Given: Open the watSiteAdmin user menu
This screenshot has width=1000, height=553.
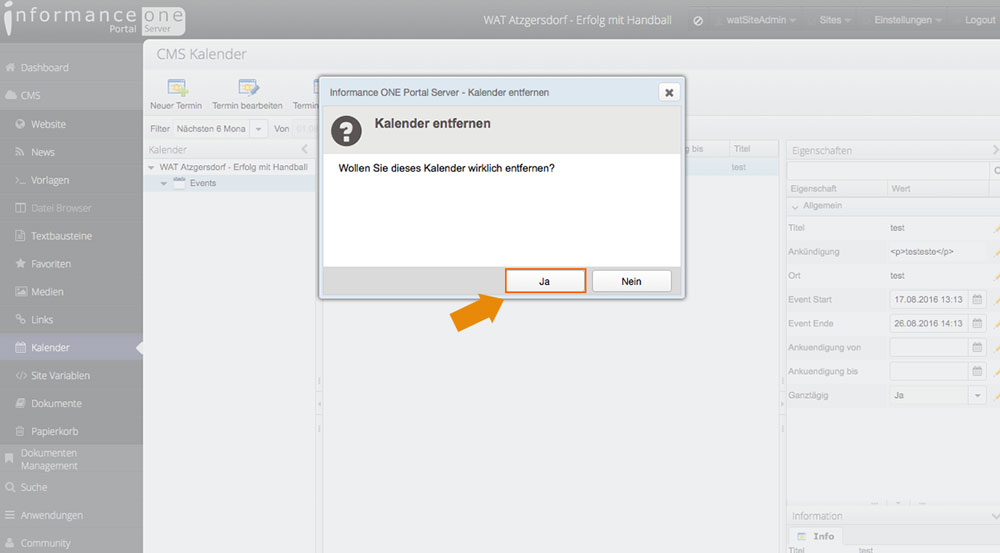Looking at the screenshot, I should [x=761, y=20].
